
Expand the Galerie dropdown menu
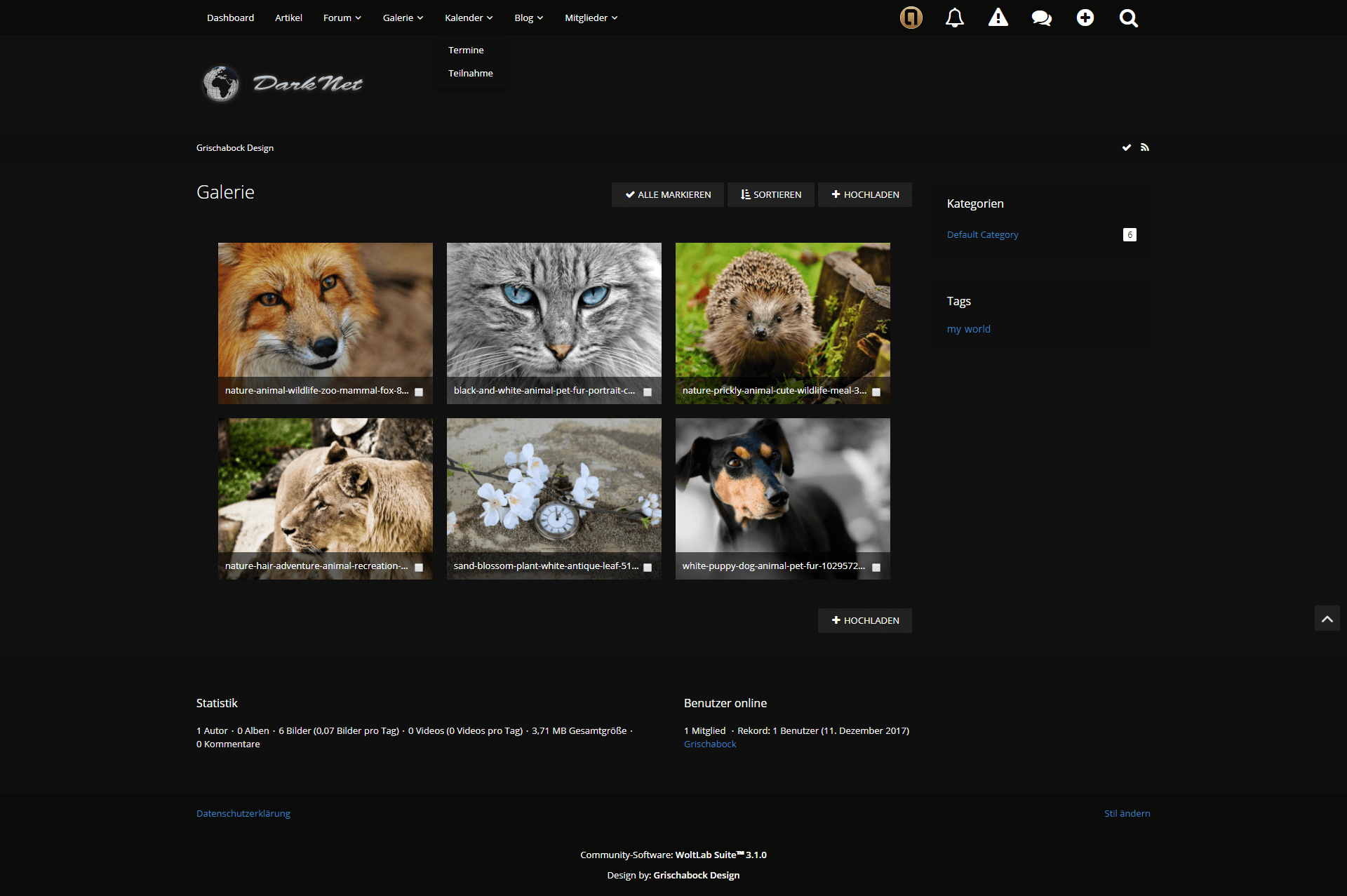click(x=403, y=18)
